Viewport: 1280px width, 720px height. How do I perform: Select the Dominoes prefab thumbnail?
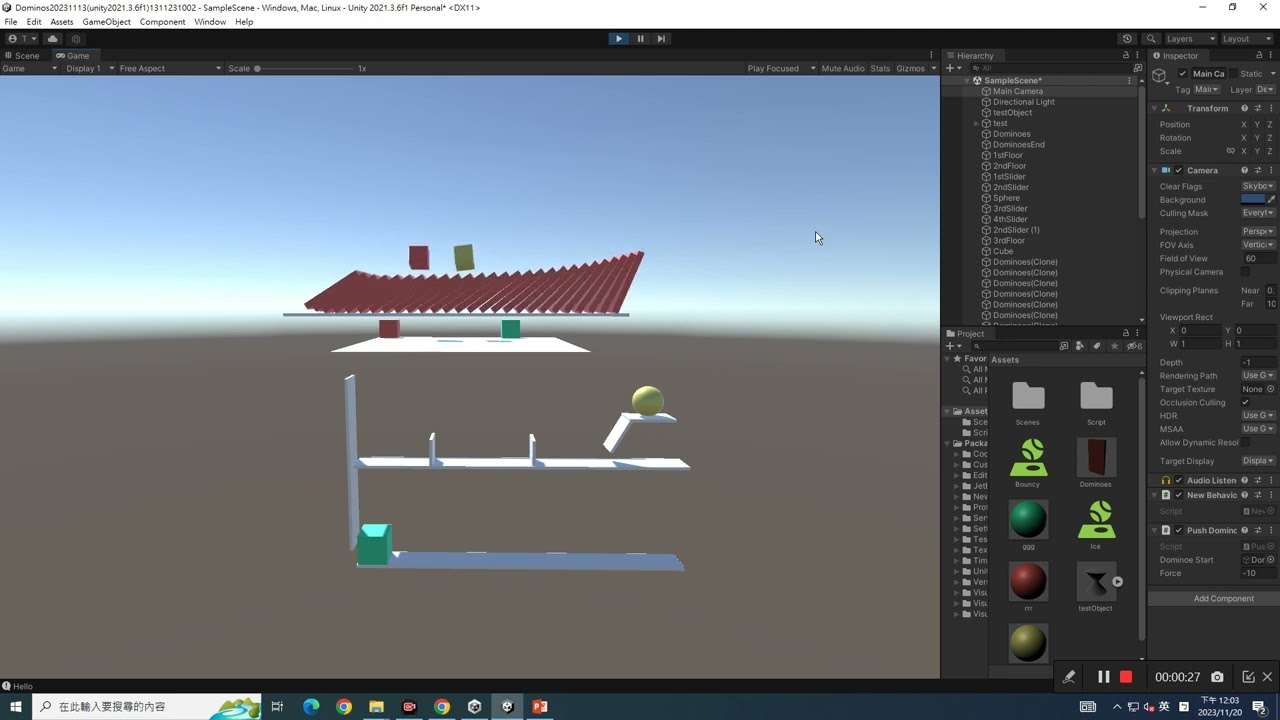[1096, 458]
